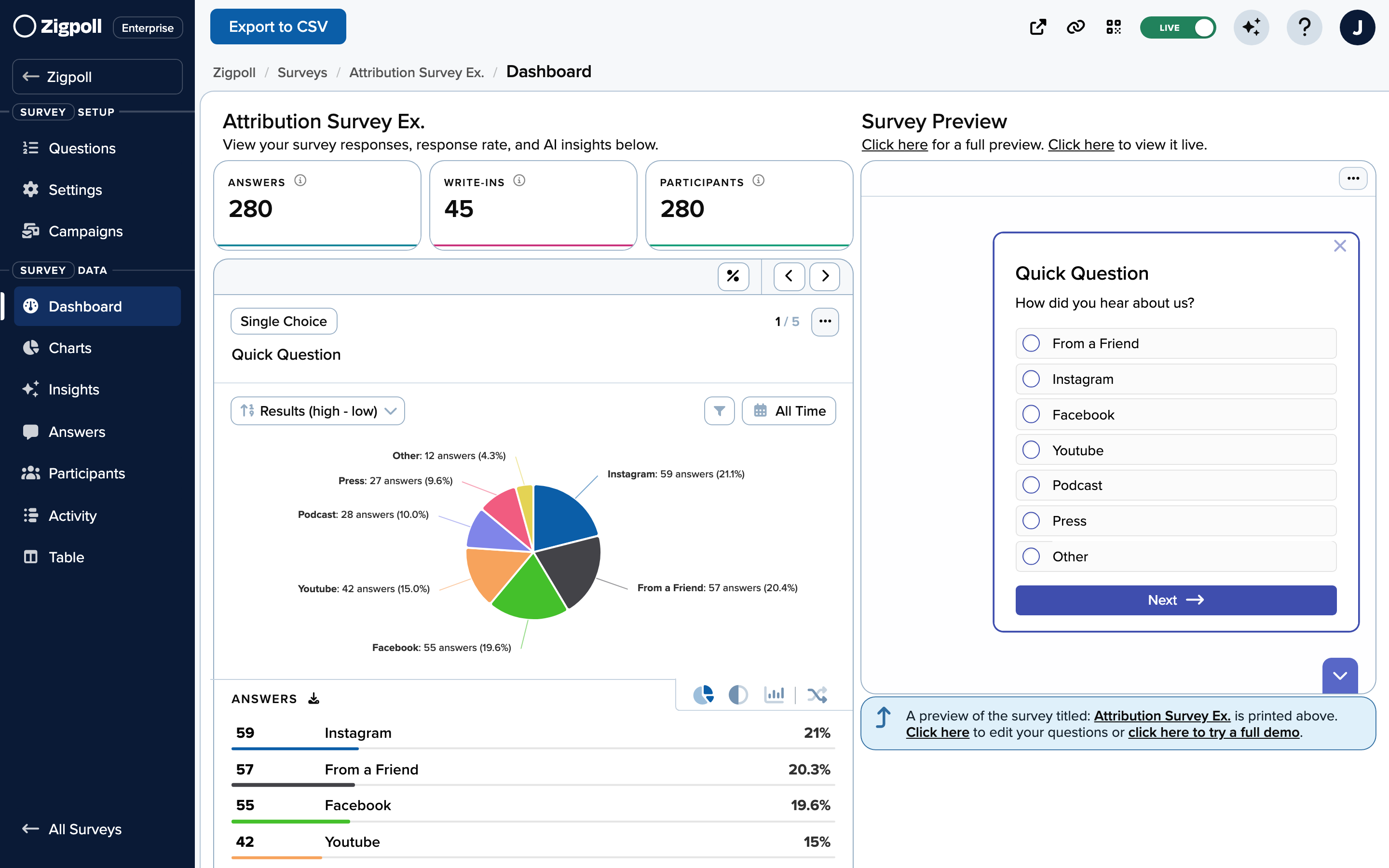
Task: Open the All Time date range picker
Action: click(789, 410)
